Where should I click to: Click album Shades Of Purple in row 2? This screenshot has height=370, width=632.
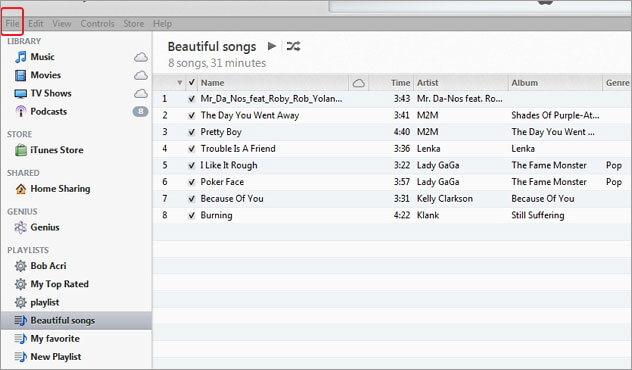555,116
